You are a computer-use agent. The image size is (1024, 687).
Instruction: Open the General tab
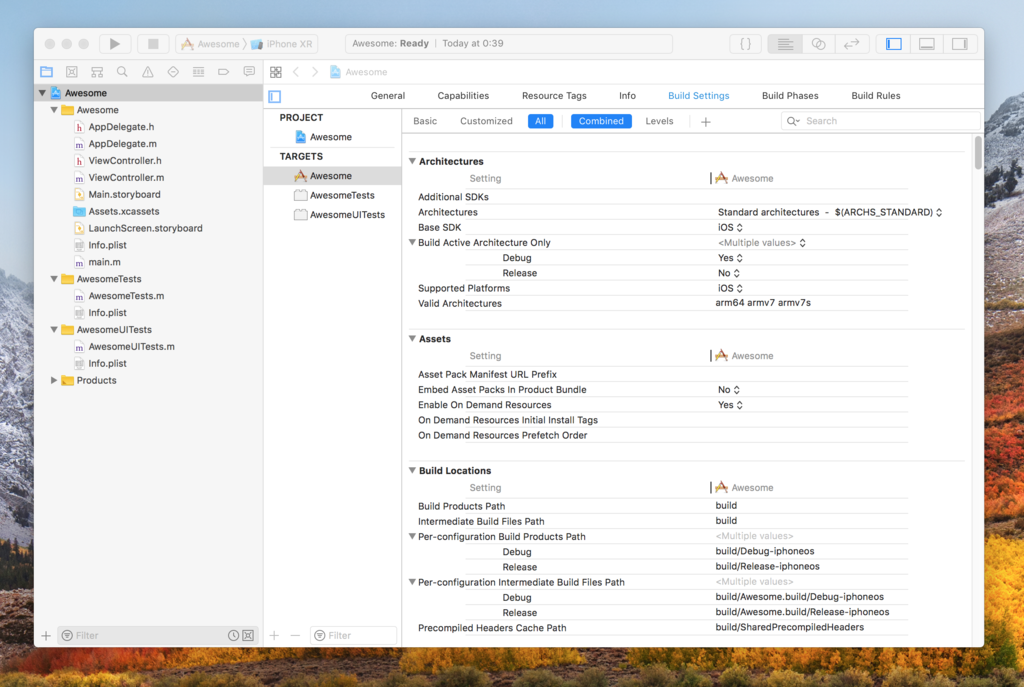click(x=388, y=95)
